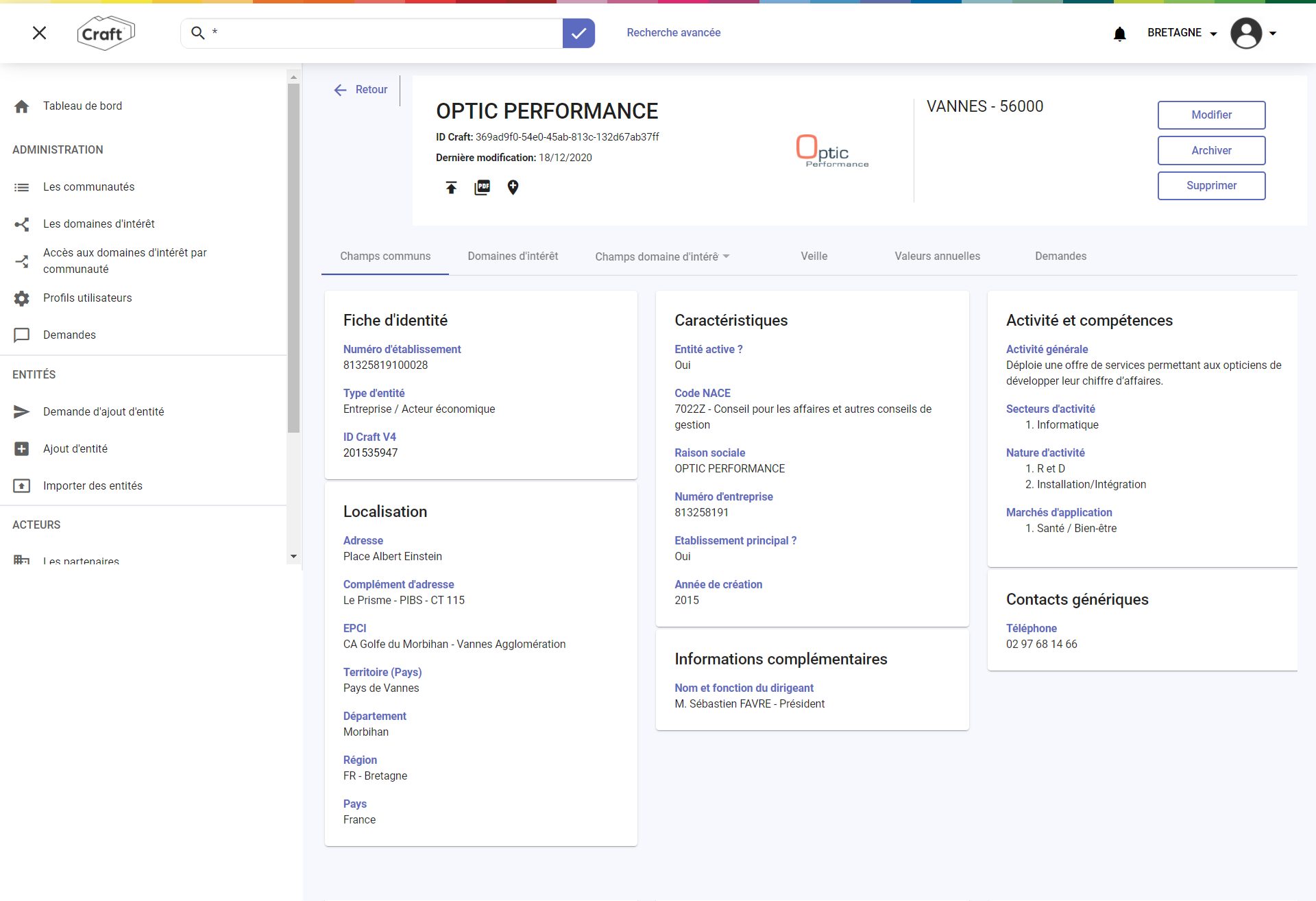Click the Installation/Intégration list entry
Image resolution: width=1316 pixels, height=901 pixels.
click(x=1091, y=485)
